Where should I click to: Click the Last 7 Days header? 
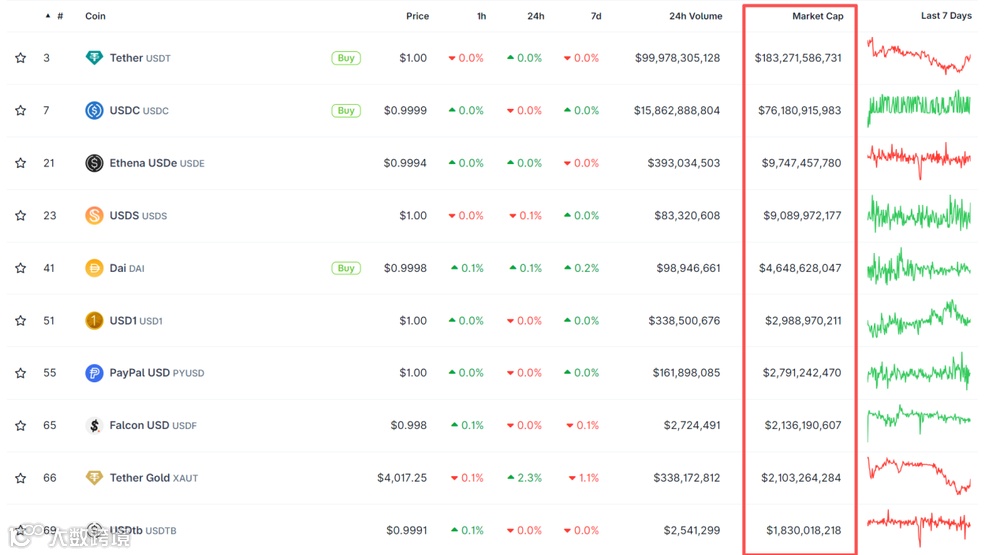tap(946, 16)
